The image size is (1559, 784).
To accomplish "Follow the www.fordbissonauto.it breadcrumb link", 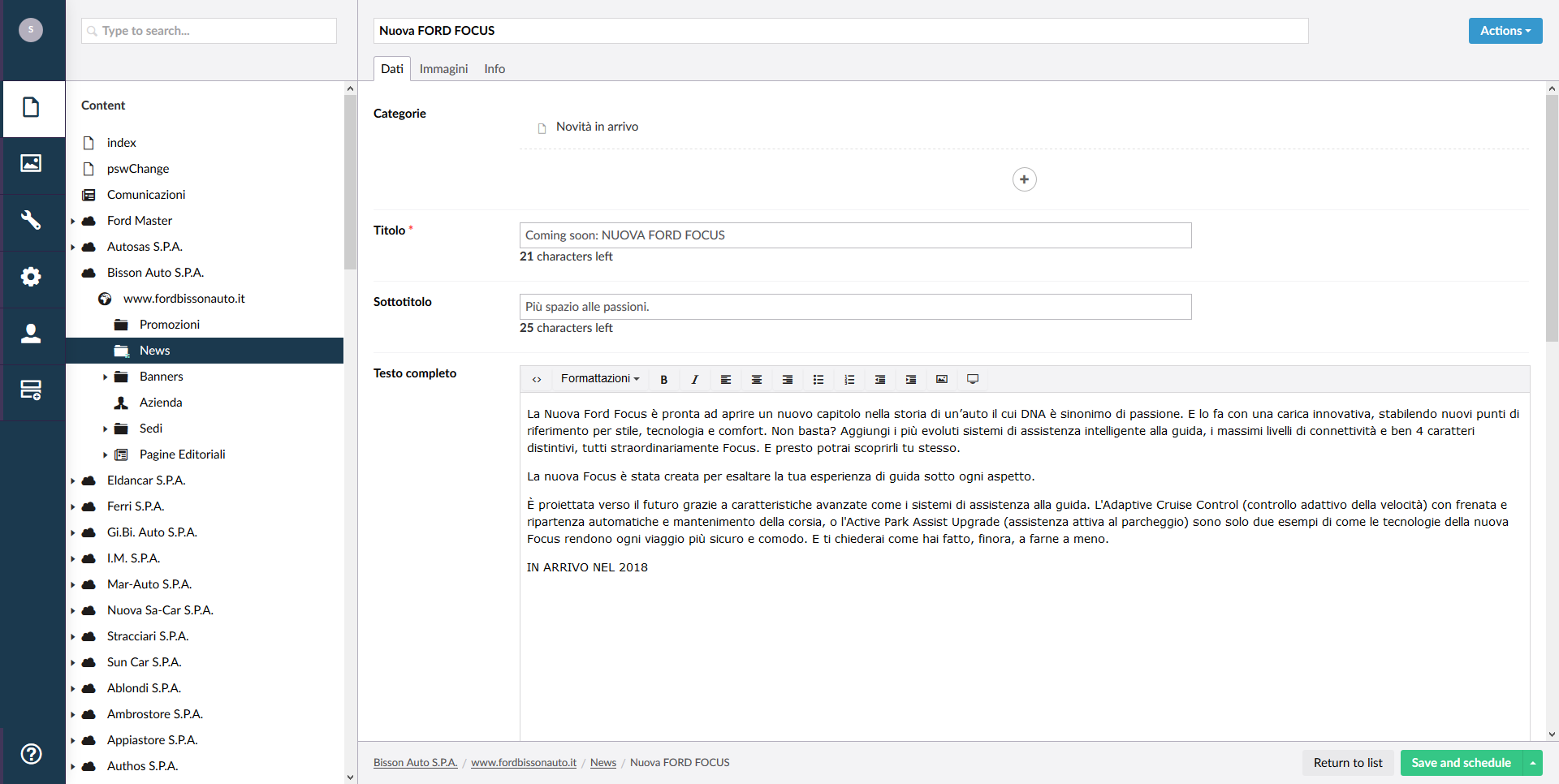I will (524, 763).
